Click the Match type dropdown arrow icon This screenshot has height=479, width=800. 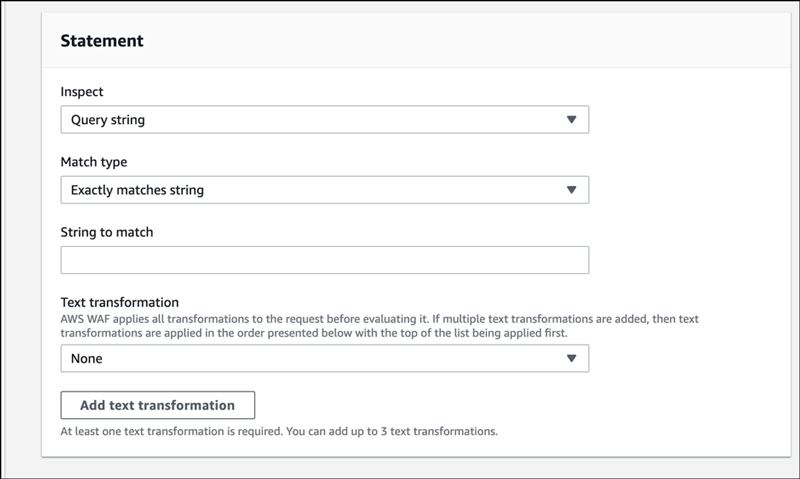click(x=571, y=190)
